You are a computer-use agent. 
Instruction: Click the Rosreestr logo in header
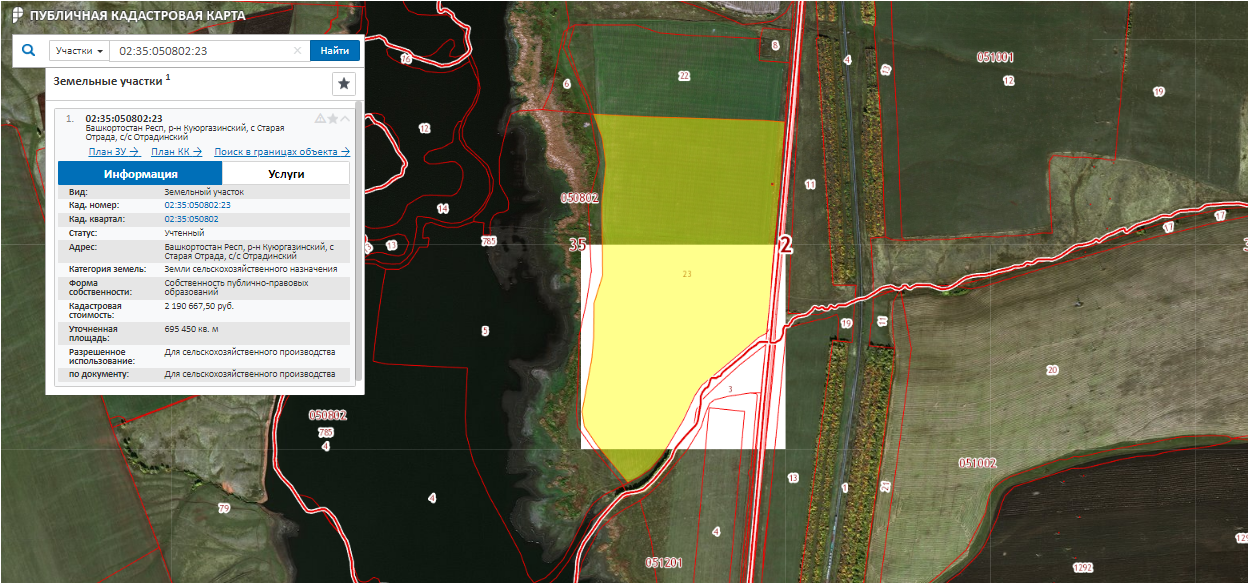click(16, 16)
